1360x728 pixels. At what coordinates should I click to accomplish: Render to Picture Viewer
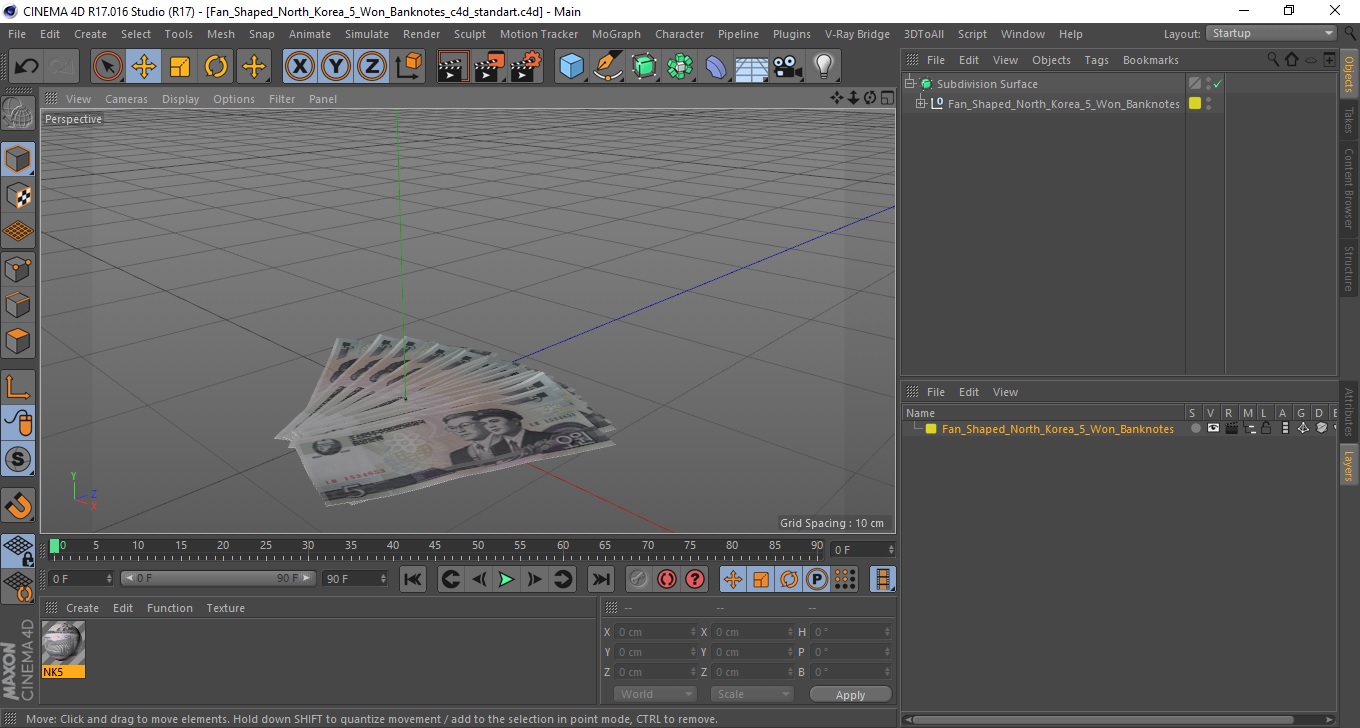[490, 67]
